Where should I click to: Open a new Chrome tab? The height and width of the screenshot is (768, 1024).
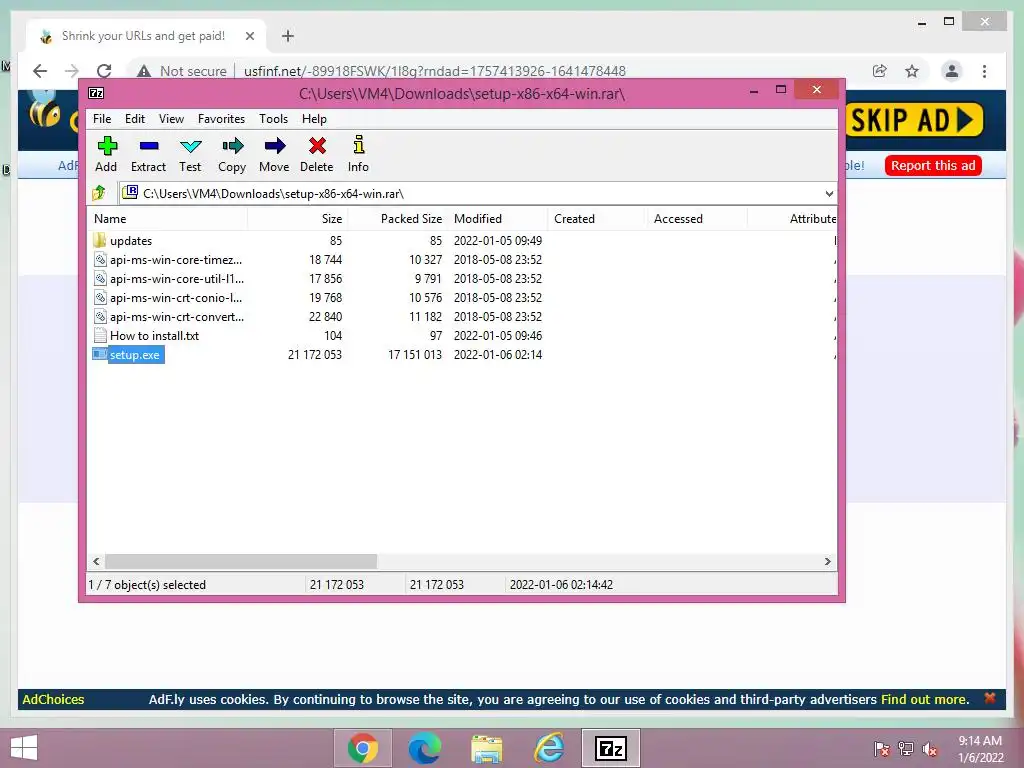(x=288, y=37)
